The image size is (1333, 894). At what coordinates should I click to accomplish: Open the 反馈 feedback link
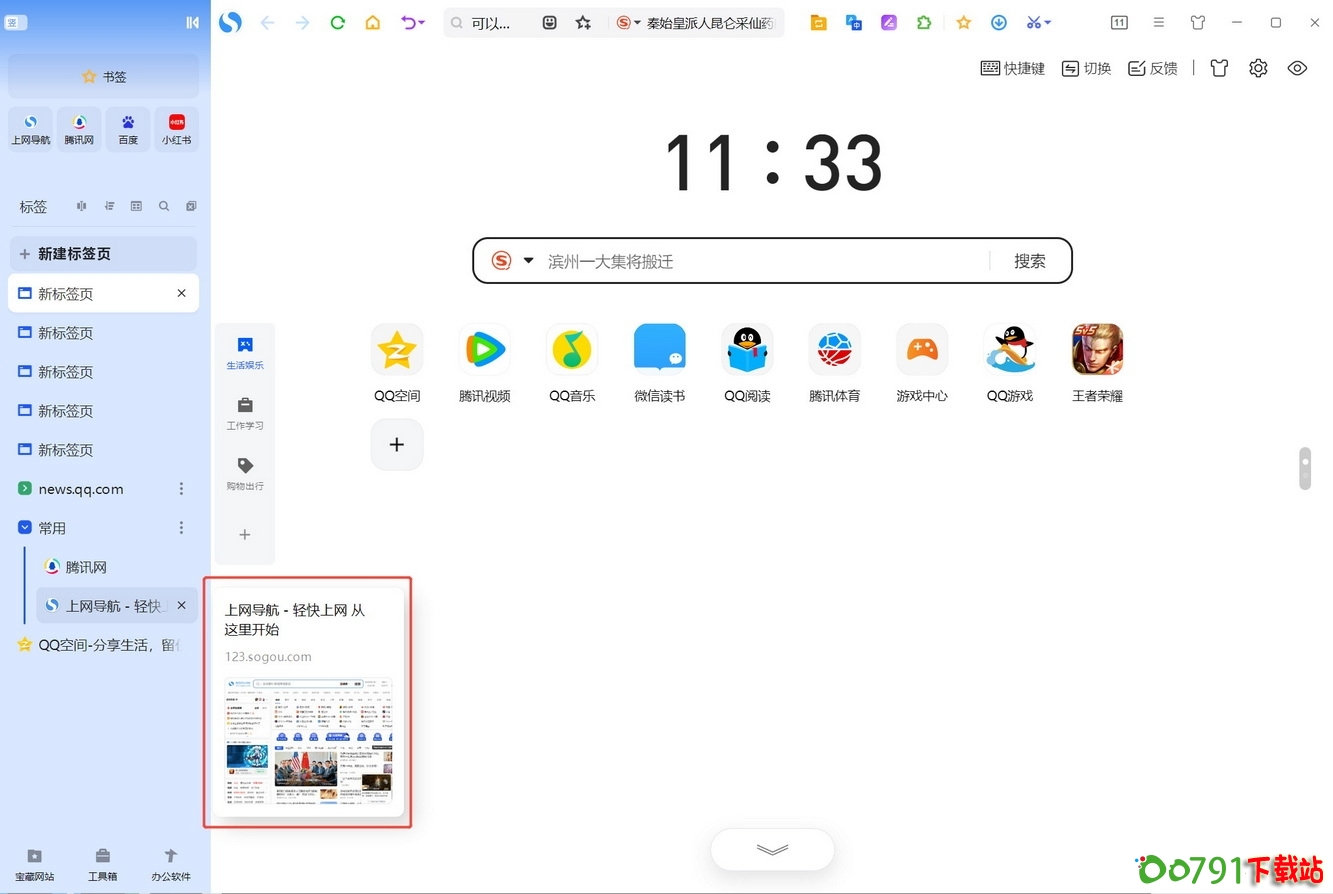(1152, 68)
